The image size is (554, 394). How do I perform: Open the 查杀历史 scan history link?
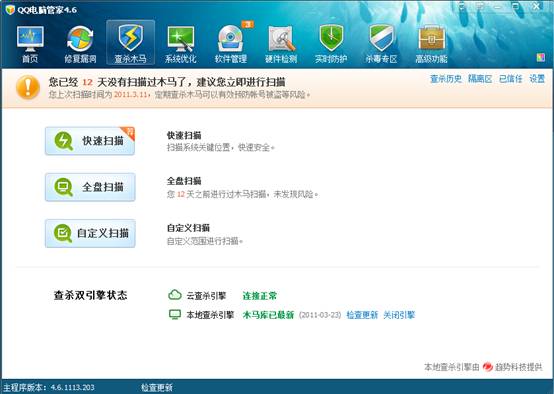click(446, 79)
